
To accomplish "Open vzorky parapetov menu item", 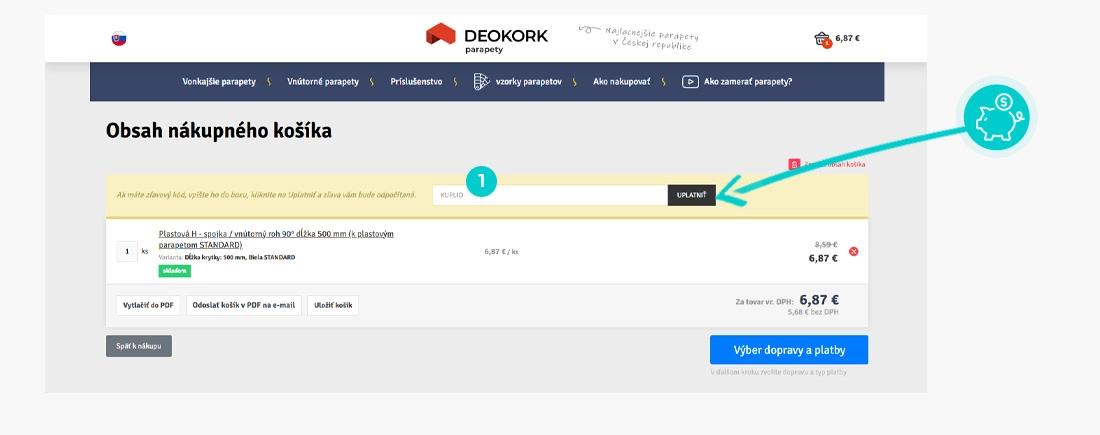I will point(528,81).
